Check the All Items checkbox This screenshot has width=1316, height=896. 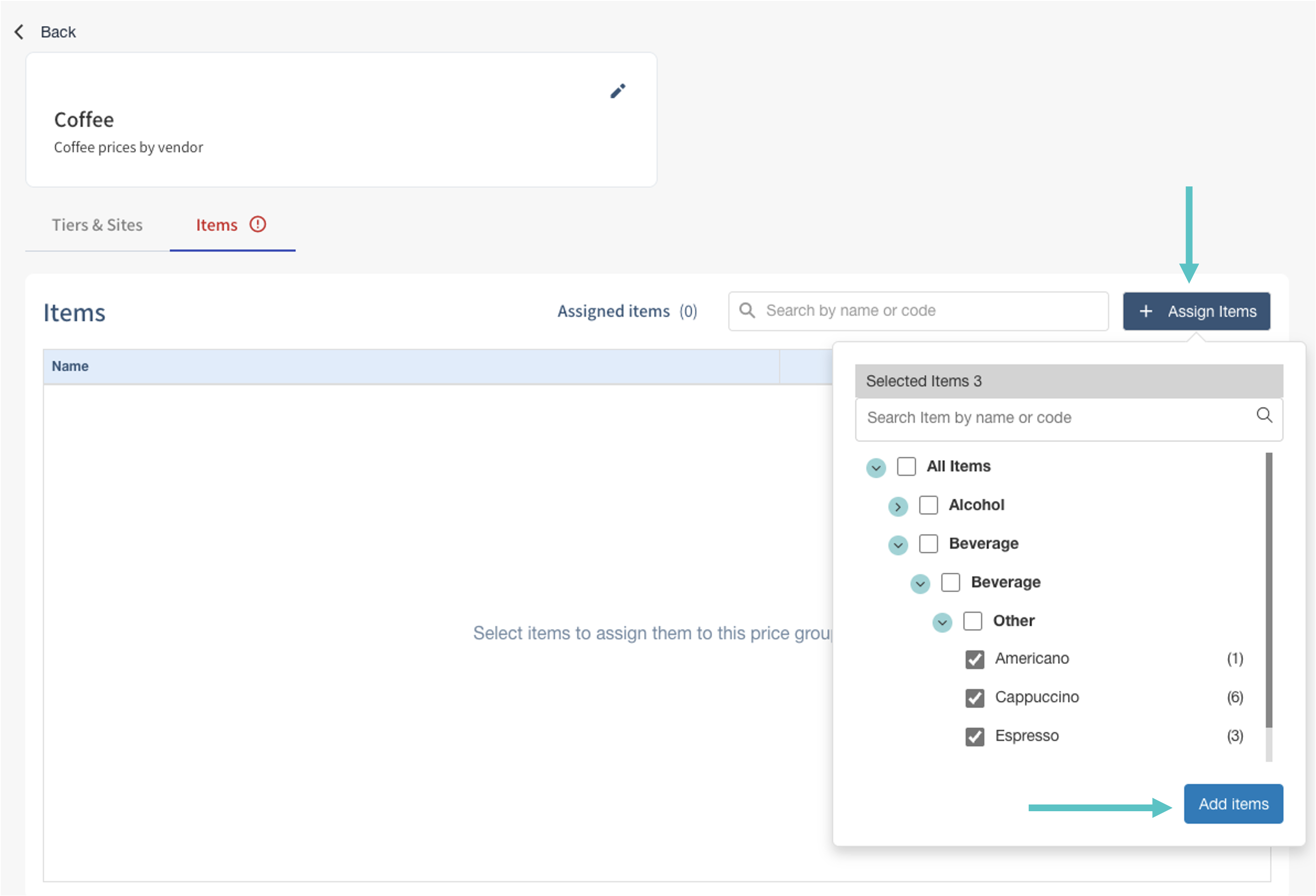[906, 466]
